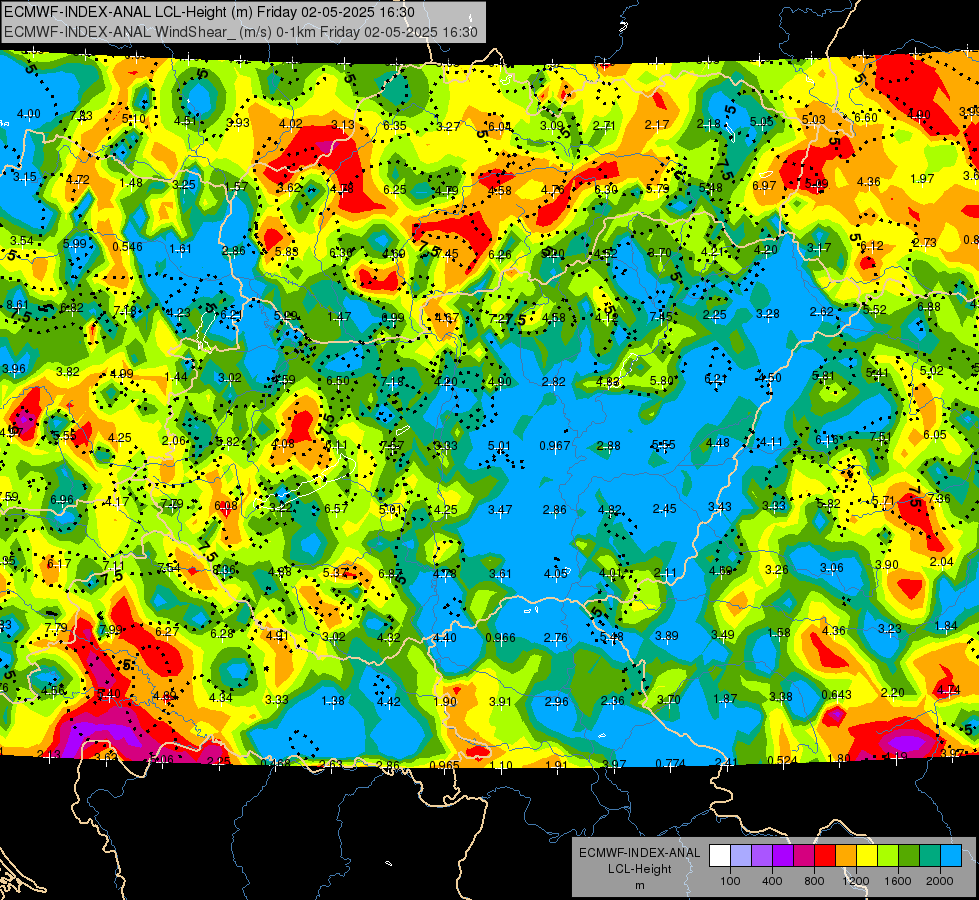This screenshot has width=979, height=900.
Task: Select the light blue legend swatch at far right
Action: [952, 856]
